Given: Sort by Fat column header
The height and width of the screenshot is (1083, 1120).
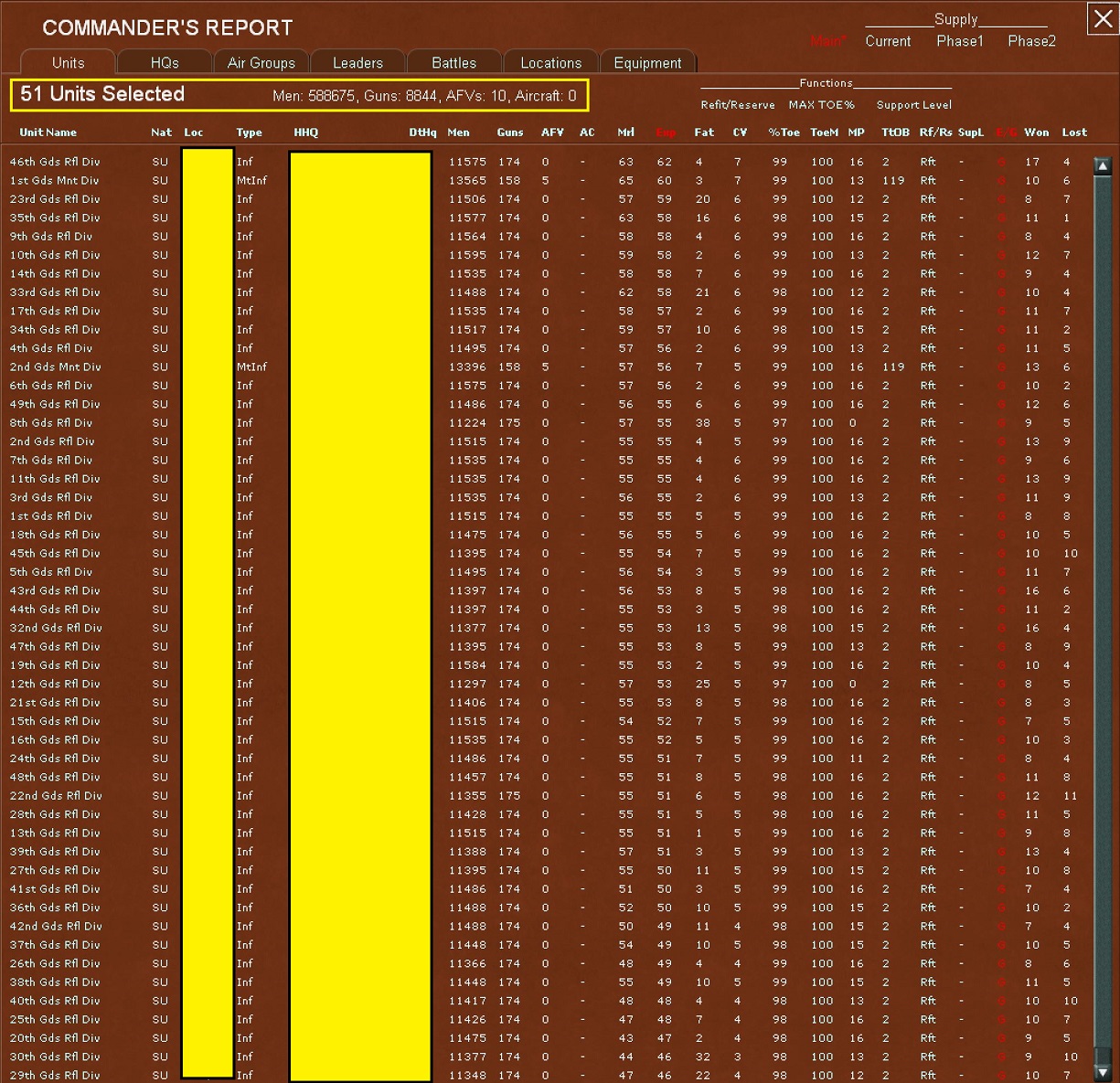Looking at the screenshot, I should pos(704,133).
